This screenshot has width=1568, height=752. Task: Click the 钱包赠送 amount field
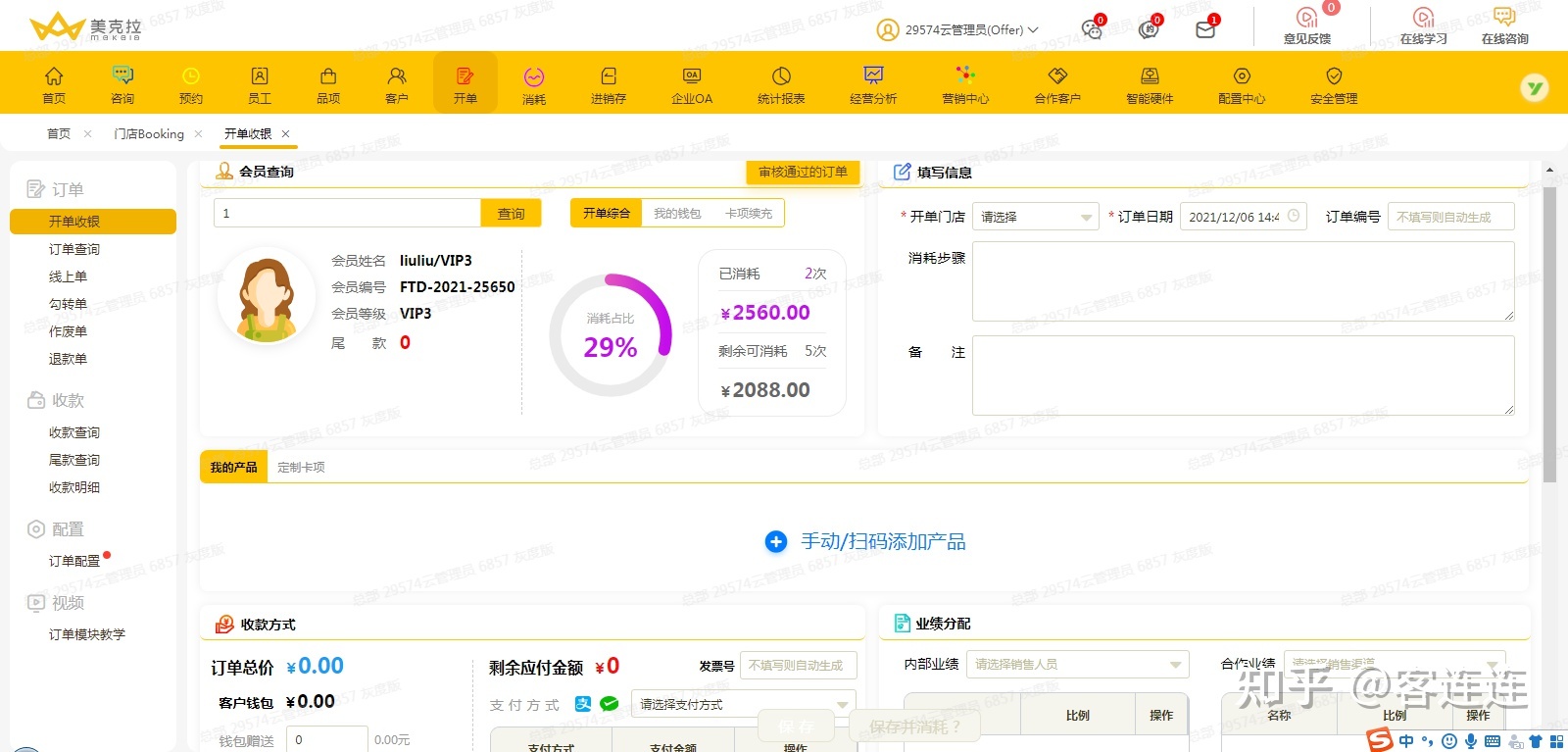[x=327, y=739]
